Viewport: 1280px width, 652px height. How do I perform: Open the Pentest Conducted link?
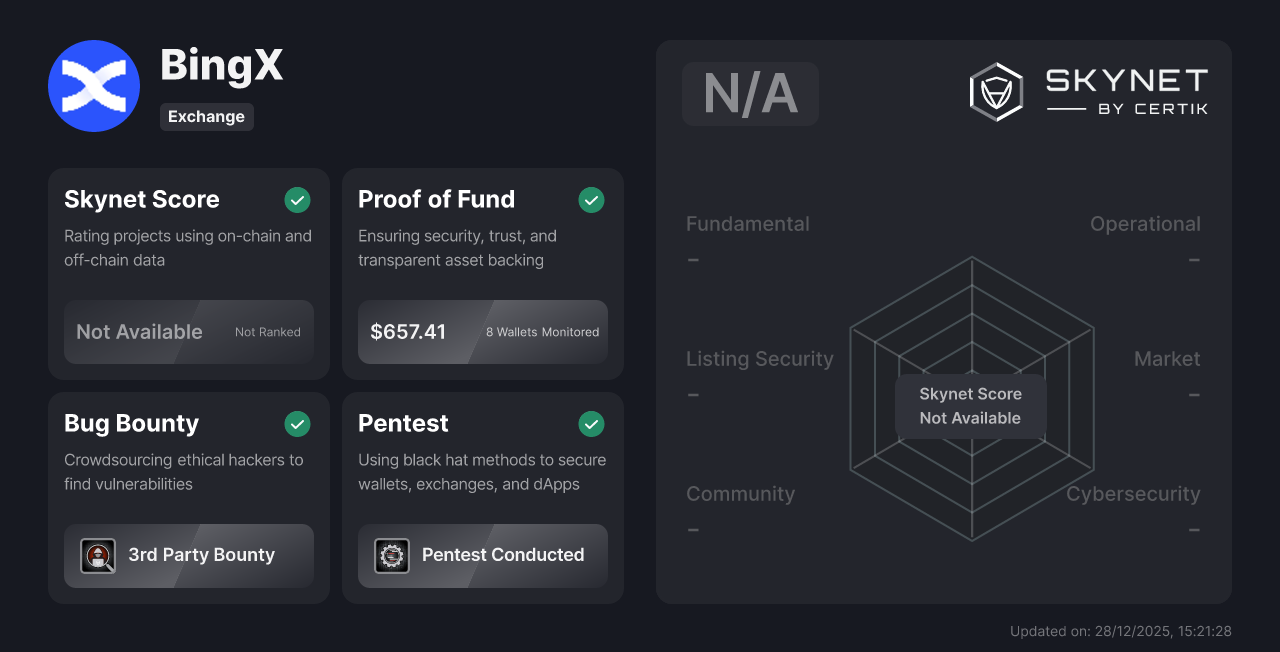click(x=483, y=556)
